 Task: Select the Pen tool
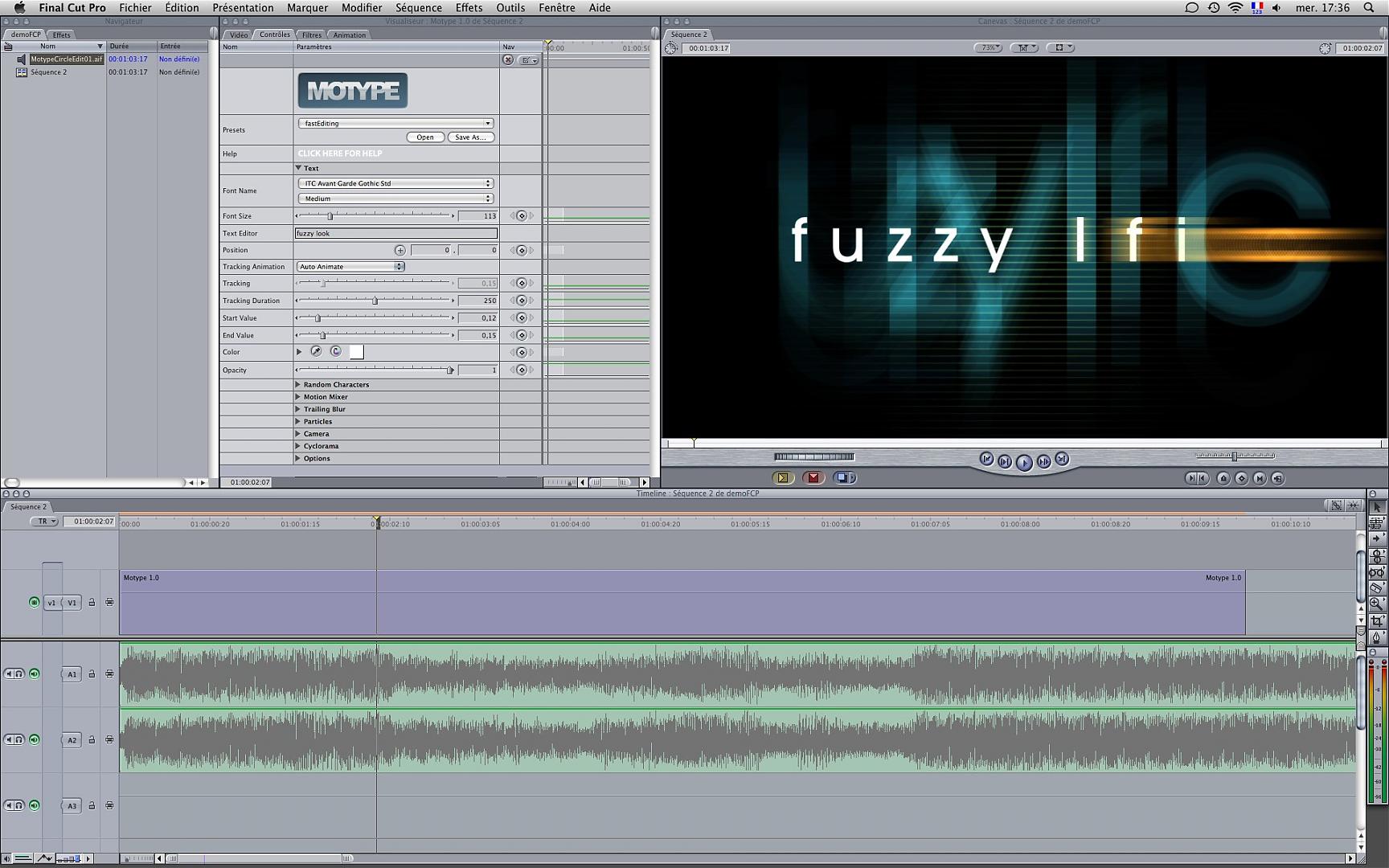point(1377,637)
